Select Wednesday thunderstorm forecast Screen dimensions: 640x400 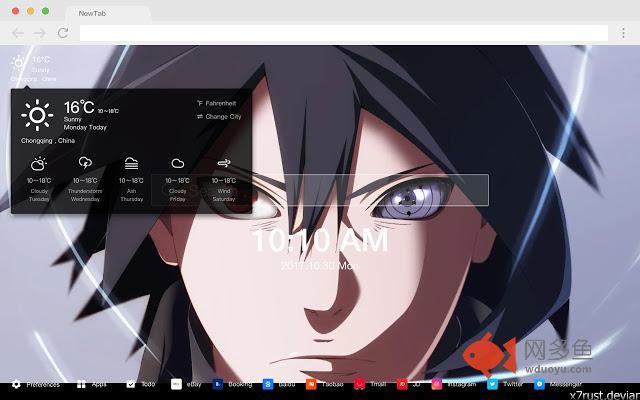(85, 178)
